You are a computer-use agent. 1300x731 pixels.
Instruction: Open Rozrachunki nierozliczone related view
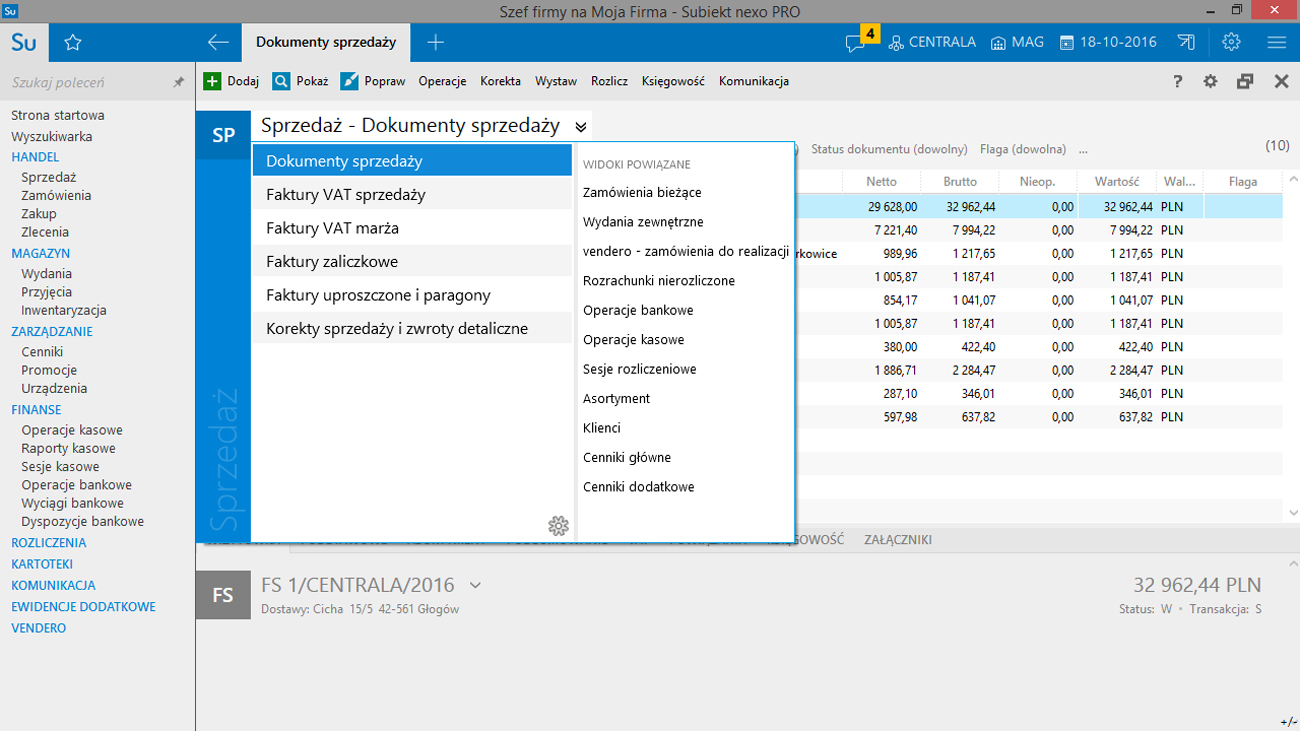point(659,281)
